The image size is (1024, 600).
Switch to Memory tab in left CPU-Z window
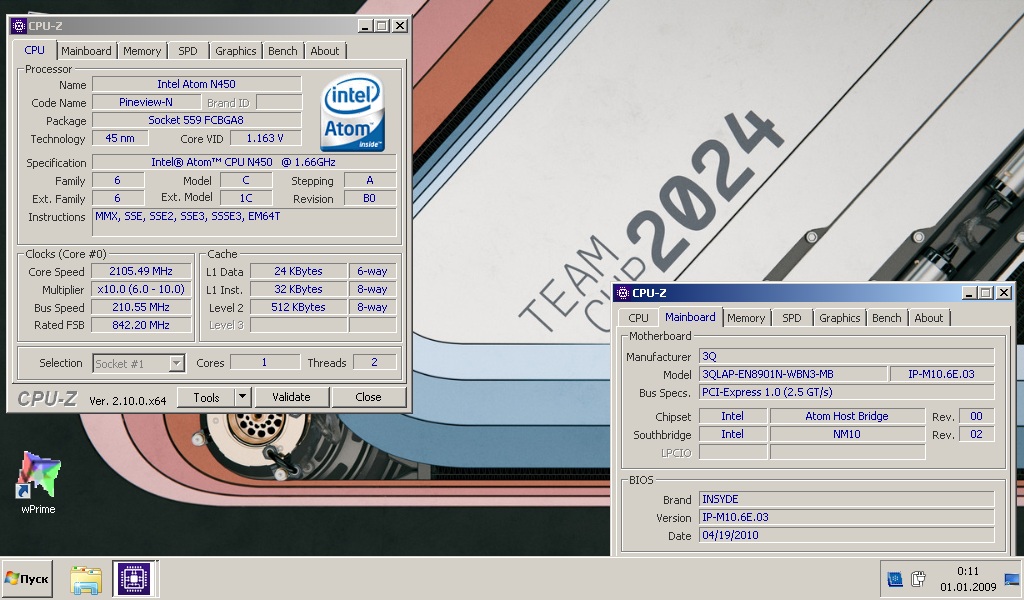tap(142, 51)
